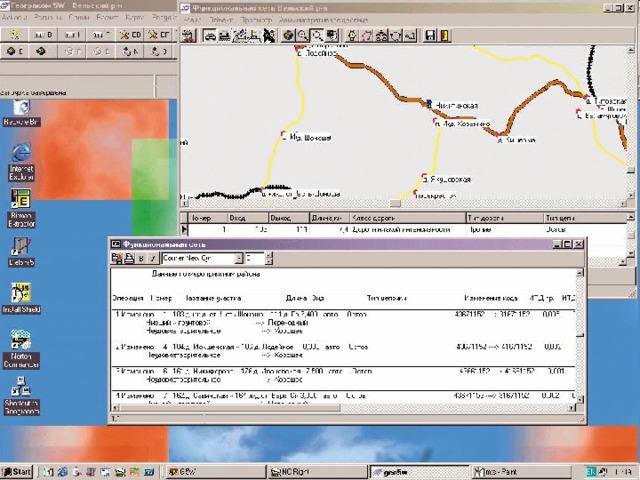Open the Объект menu in the map window
Viewport: 640px width, 480px height.
221,19
